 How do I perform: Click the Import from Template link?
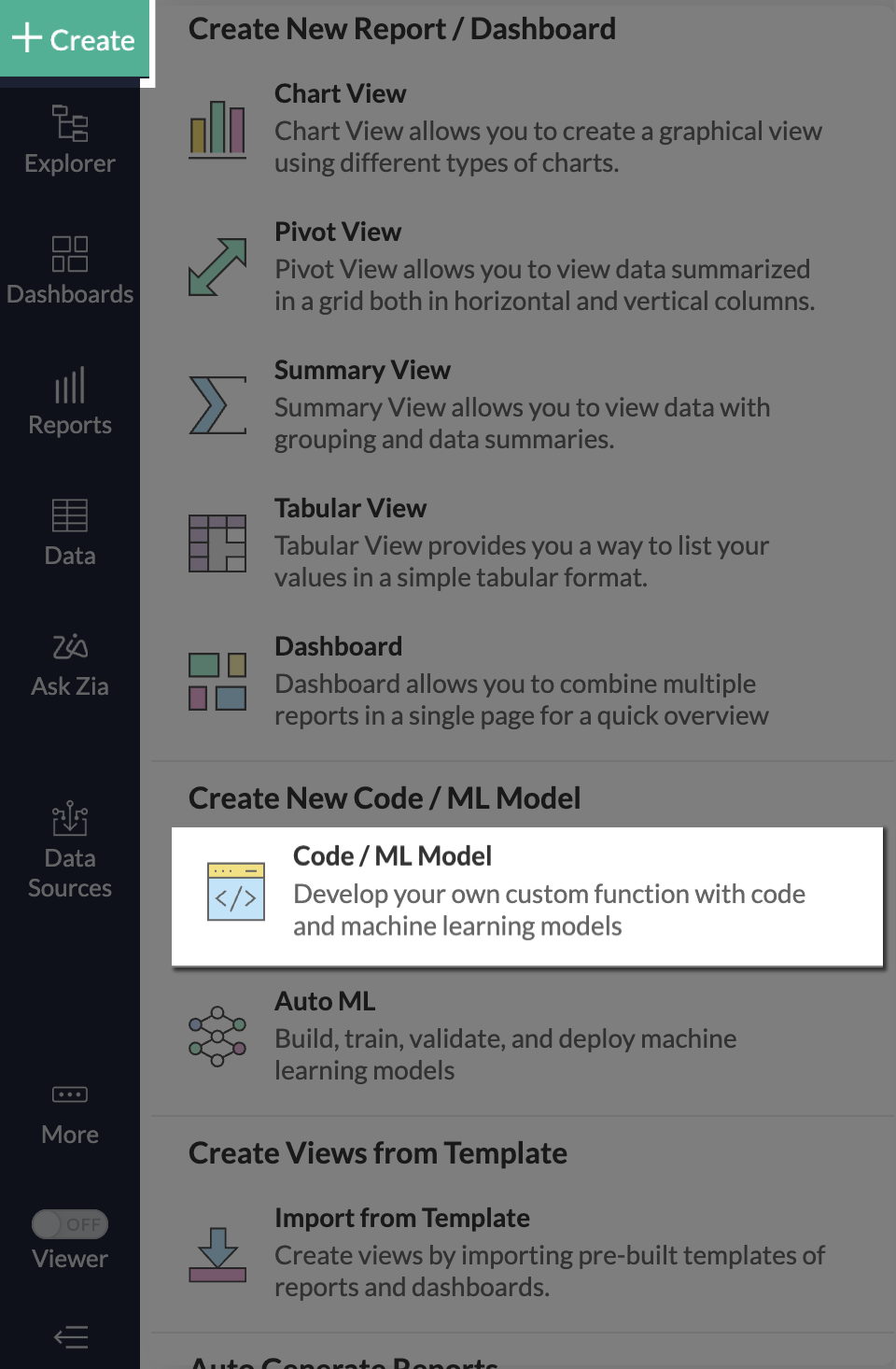[402, 1218]
